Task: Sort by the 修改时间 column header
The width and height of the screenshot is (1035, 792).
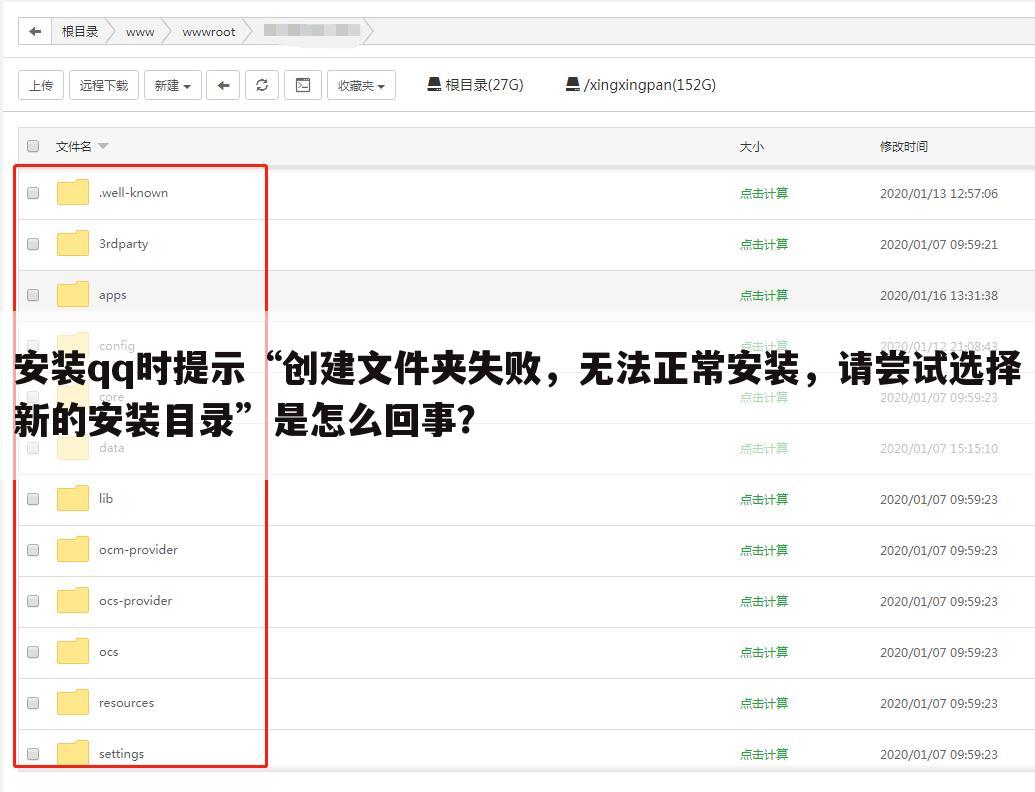Action: (x=904, y=147)
